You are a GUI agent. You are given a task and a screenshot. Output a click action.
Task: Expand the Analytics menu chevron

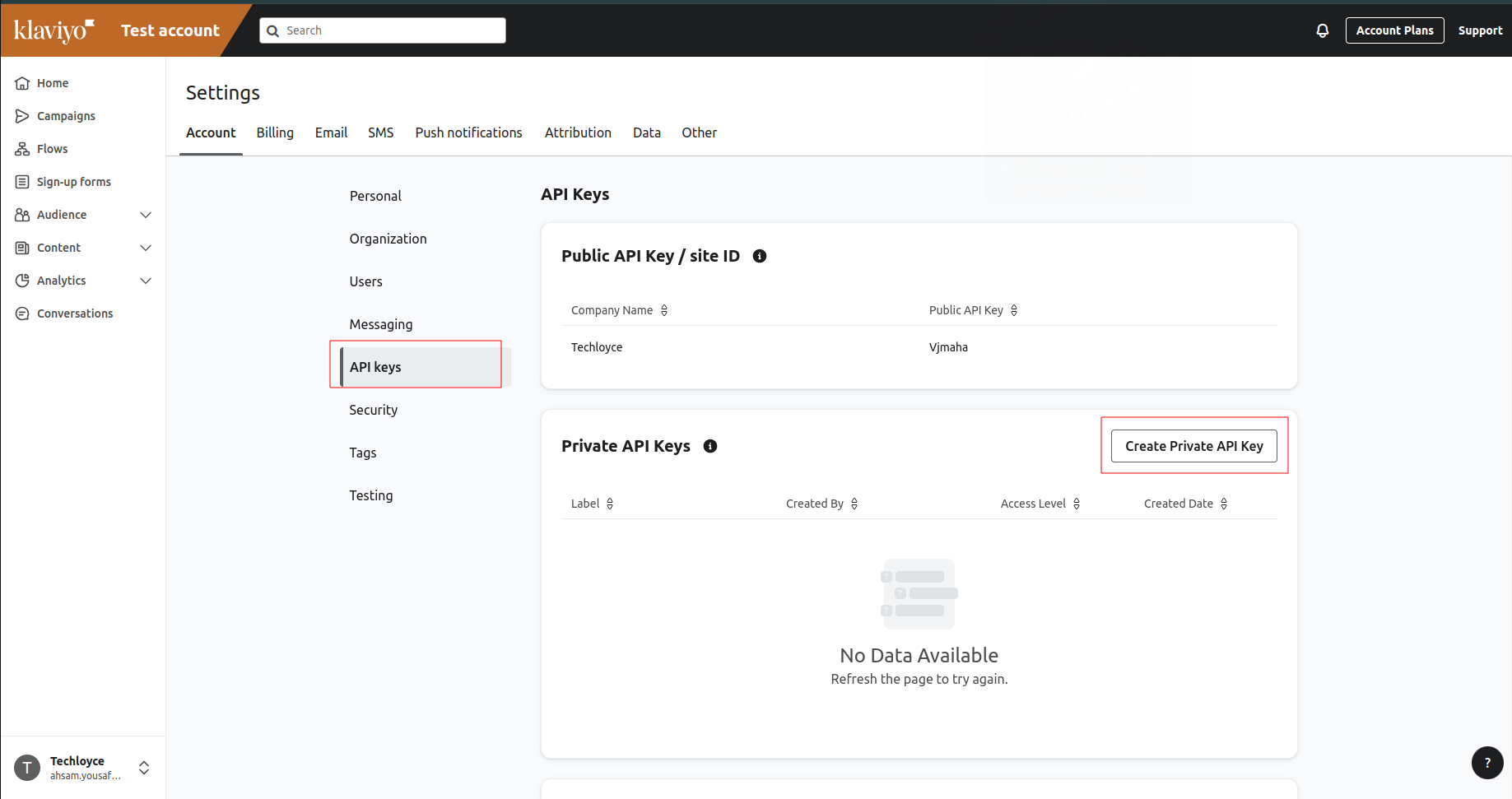point(146,281)
